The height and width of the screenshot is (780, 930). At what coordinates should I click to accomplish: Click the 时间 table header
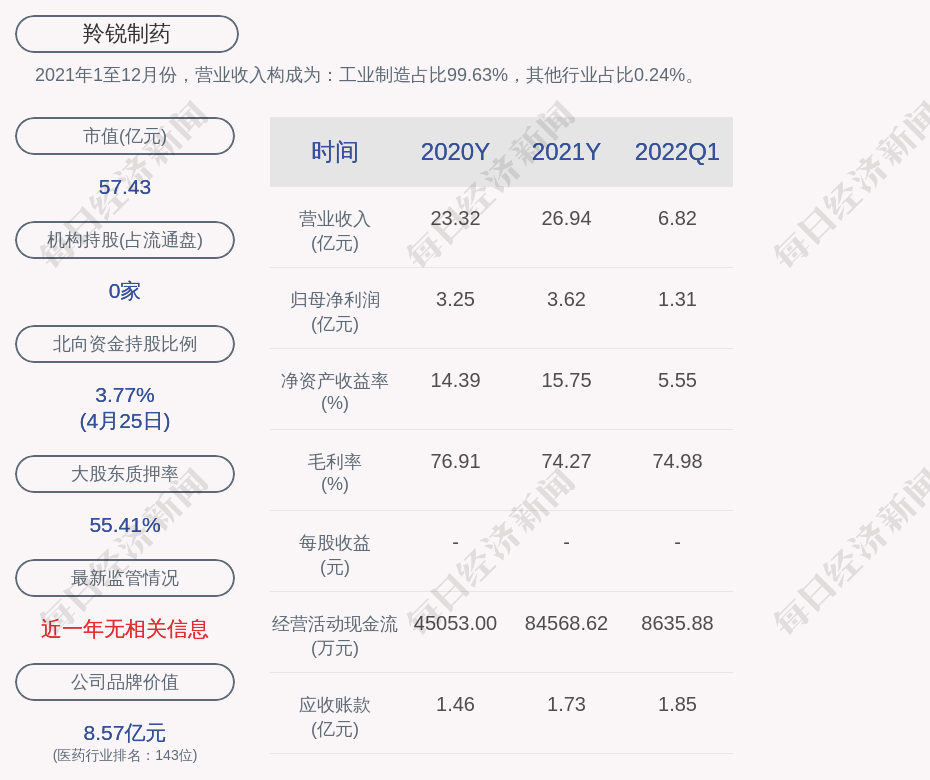(x=335, y=152)
